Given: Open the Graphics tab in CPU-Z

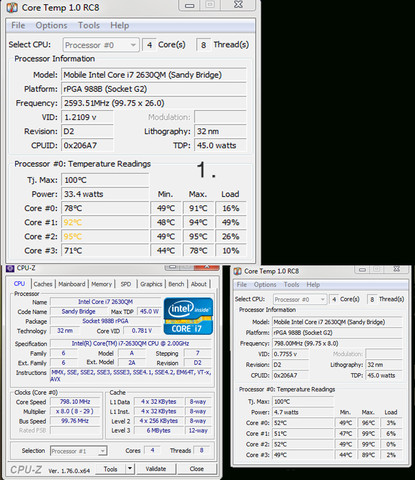Looking at the screenshot, I should 151,284.
